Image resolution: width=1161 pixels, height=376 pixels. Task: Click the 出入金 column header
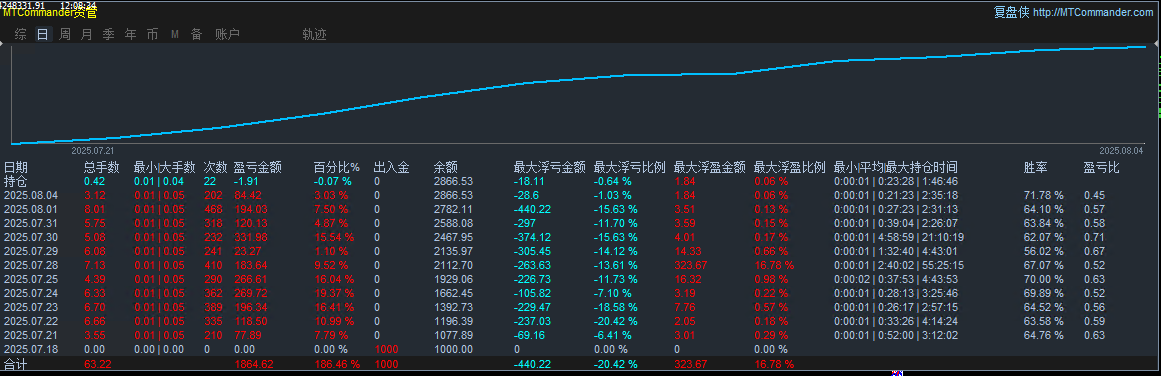(x=392, y=167)
